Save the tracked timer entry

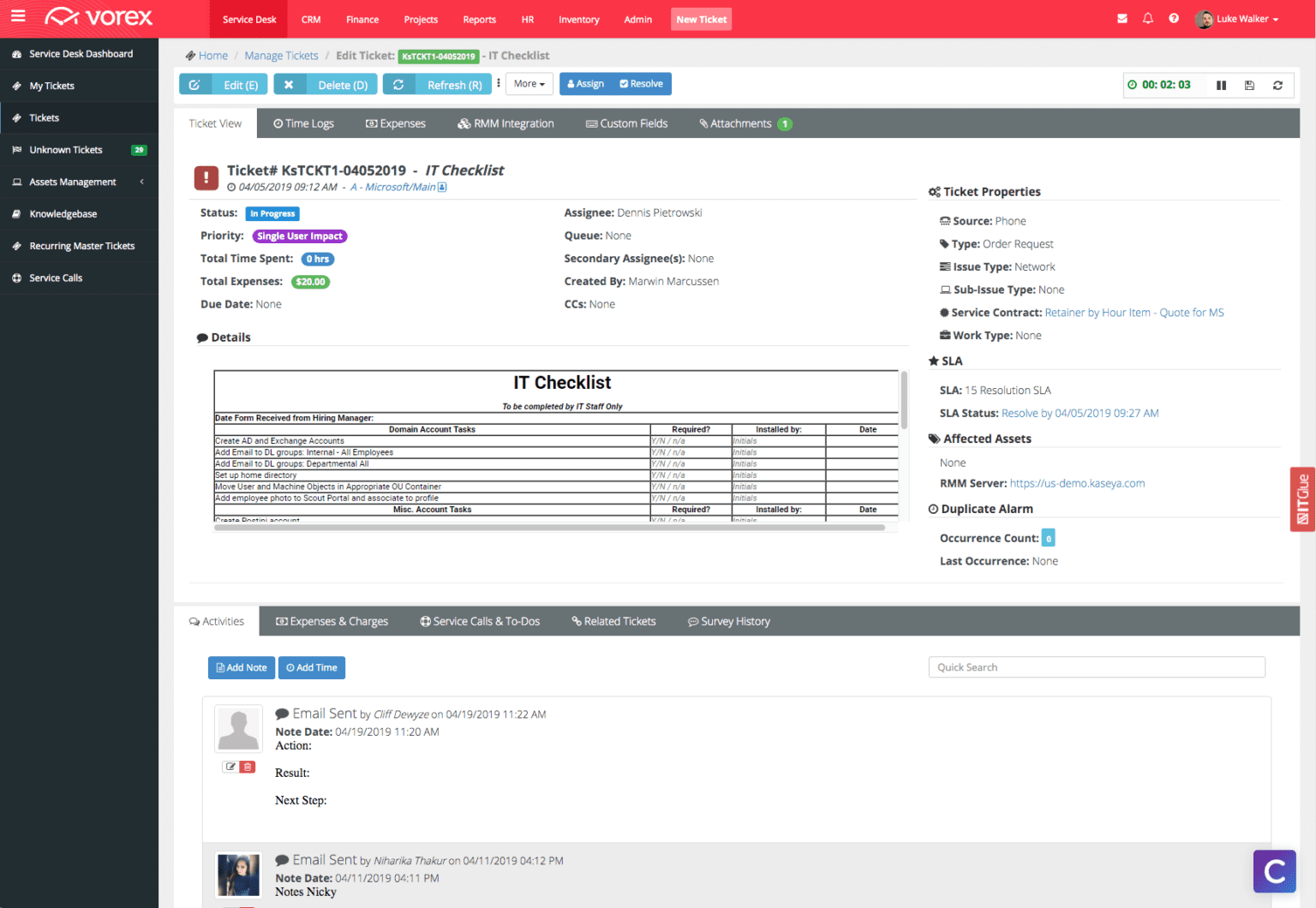click(1249, 85)
